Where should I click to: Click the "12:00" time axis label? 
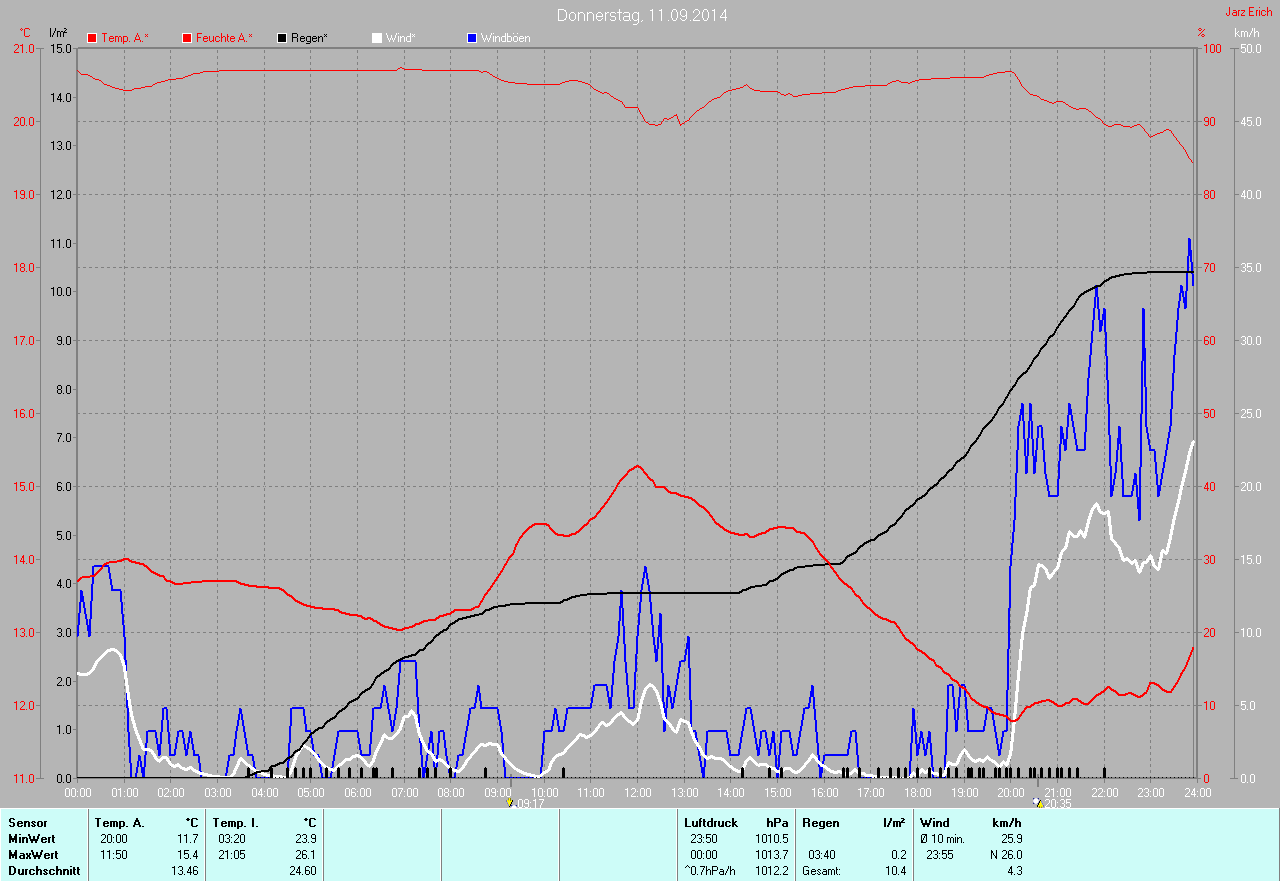(x=637, y=792)
